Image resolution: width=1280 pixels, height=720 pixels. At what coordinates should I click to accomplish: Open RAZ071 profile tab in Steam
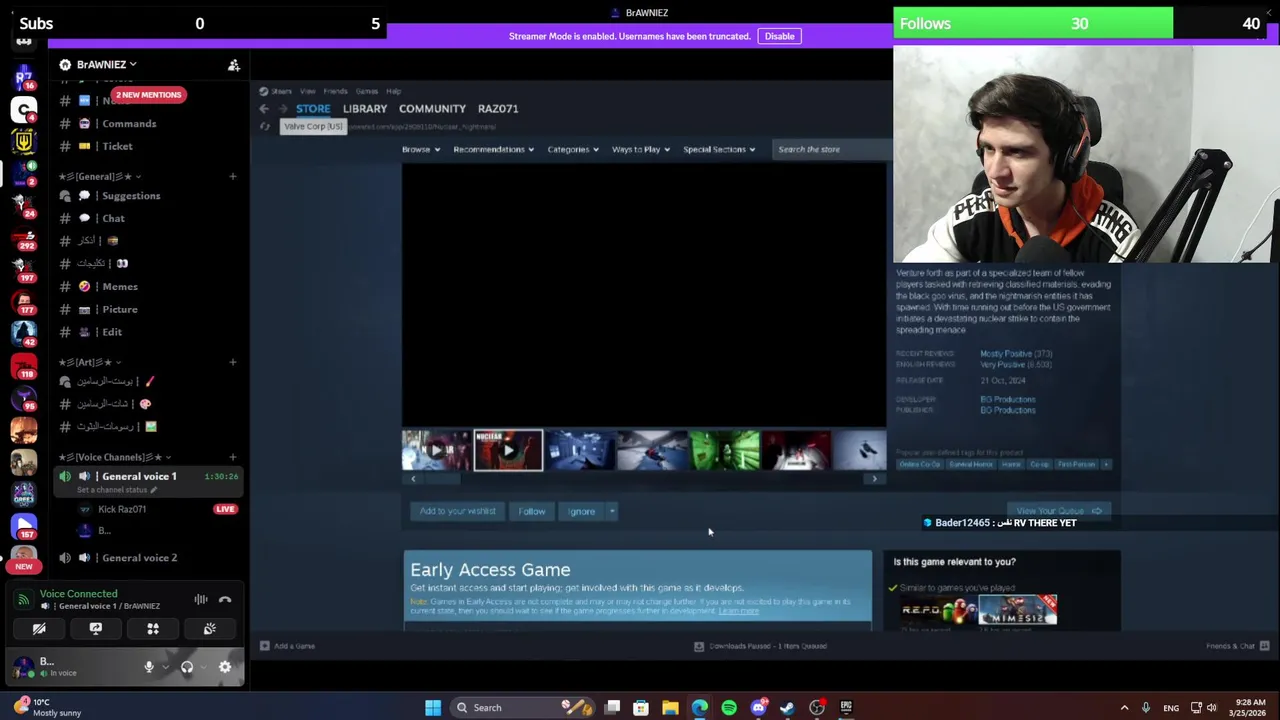[498, 109]
